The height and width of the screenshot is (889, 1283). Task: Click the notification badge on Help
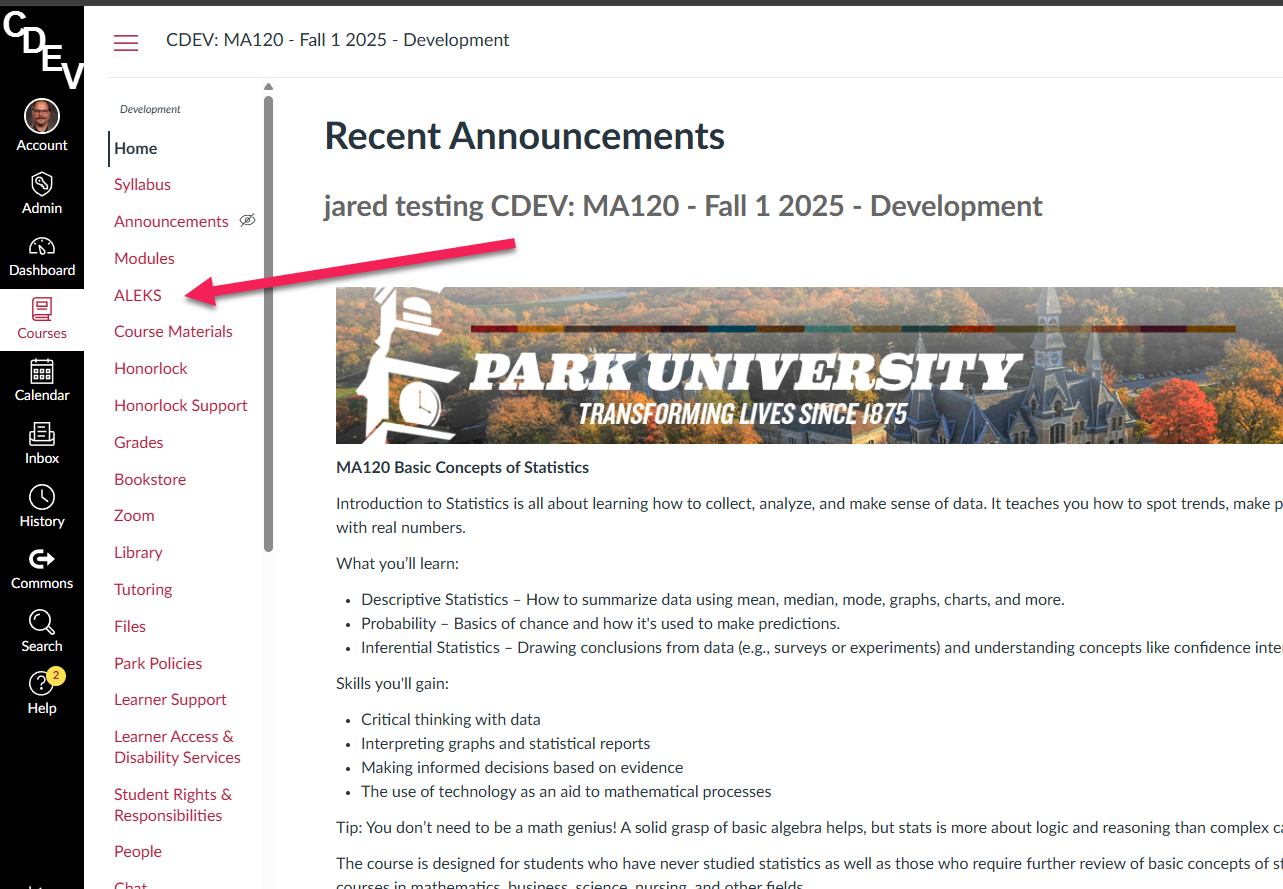[x=56, y=676]
